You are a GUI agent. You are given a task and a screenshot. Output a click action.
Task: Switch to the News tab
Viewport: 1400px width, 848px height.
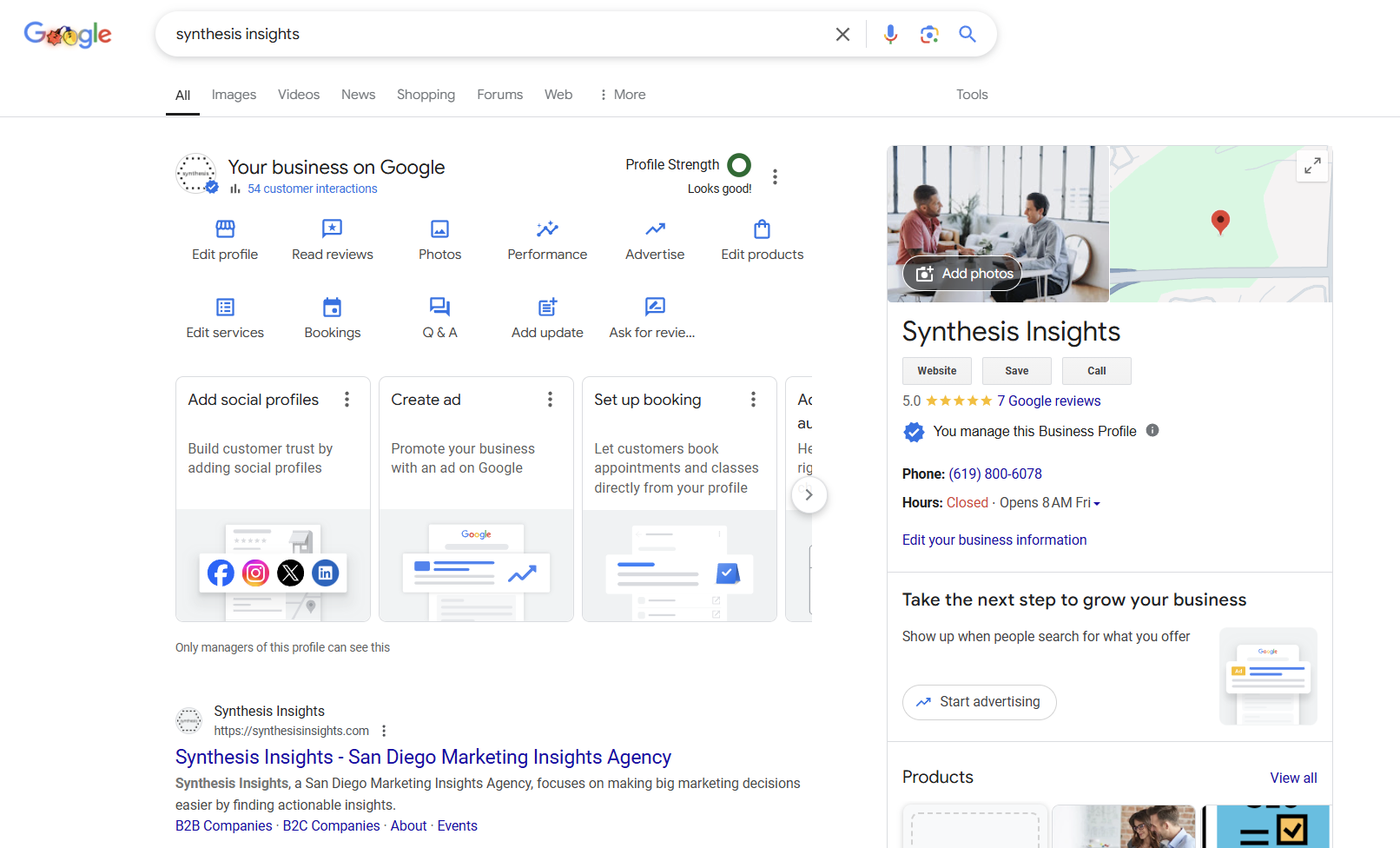(x=358, y=95)
